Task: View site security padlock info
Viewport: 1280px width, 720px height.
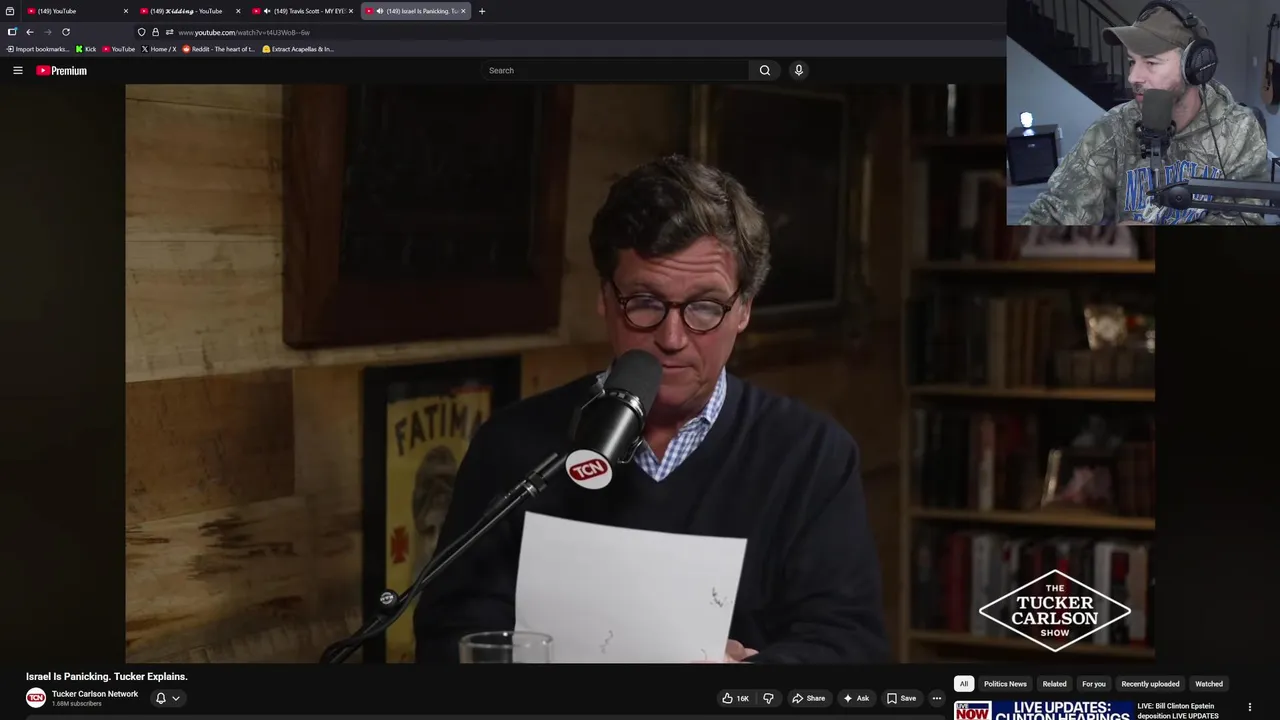Action: [x=155, y=32]
